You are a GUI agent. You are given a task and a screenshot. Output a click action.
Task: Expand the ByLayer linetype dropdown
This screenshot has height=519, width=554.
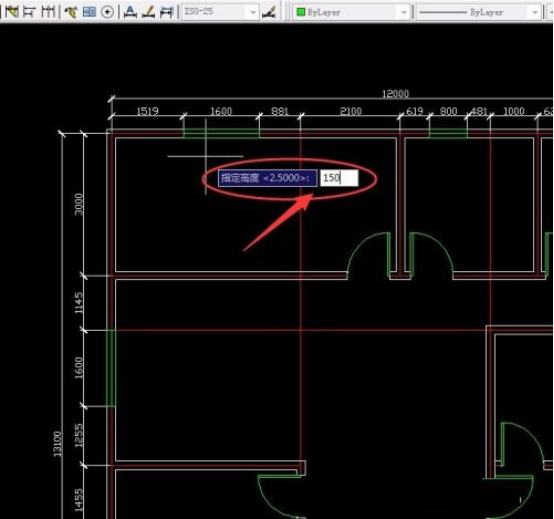click(535, 12)
